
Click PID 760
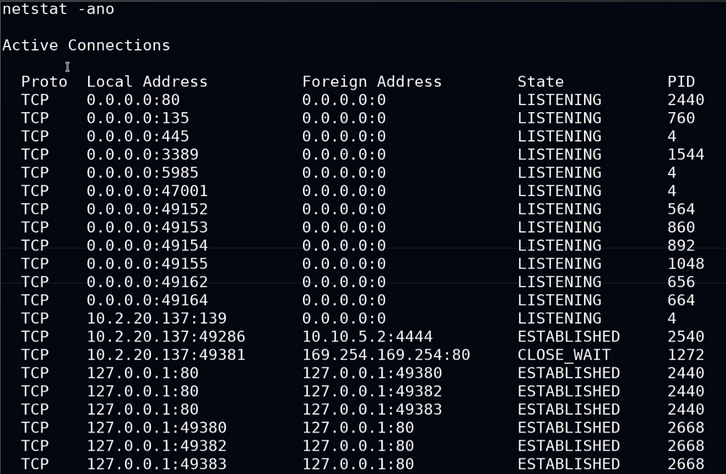pos(681,118)
